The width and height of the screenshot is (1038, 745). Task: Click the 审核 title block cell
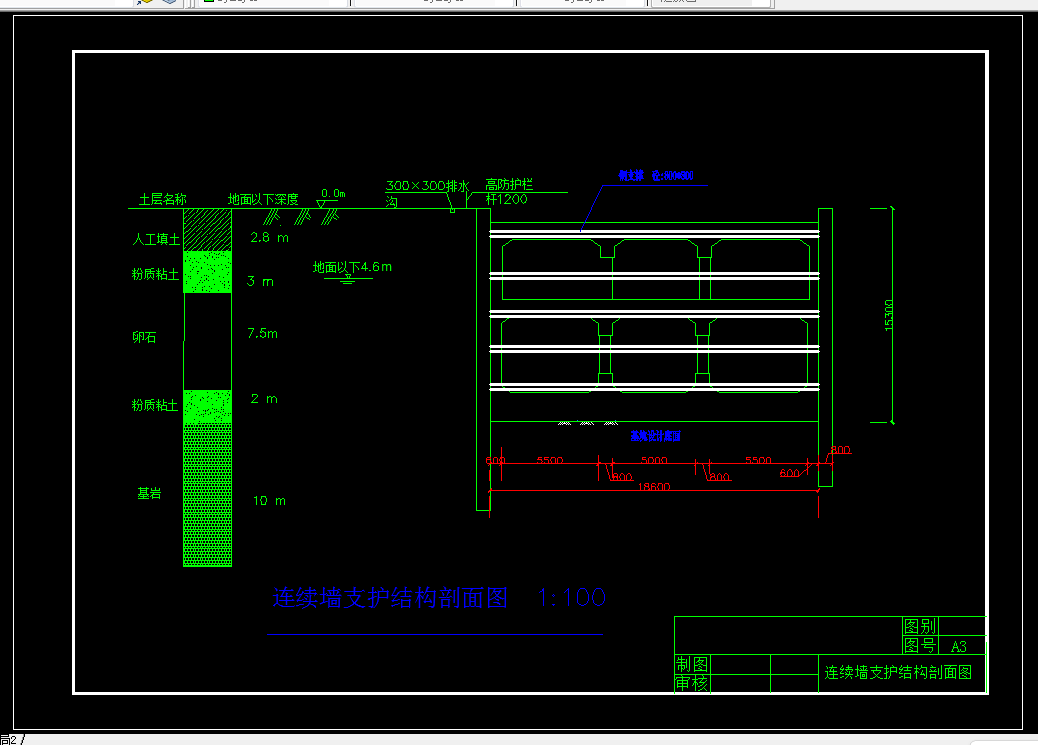[692, 683]
